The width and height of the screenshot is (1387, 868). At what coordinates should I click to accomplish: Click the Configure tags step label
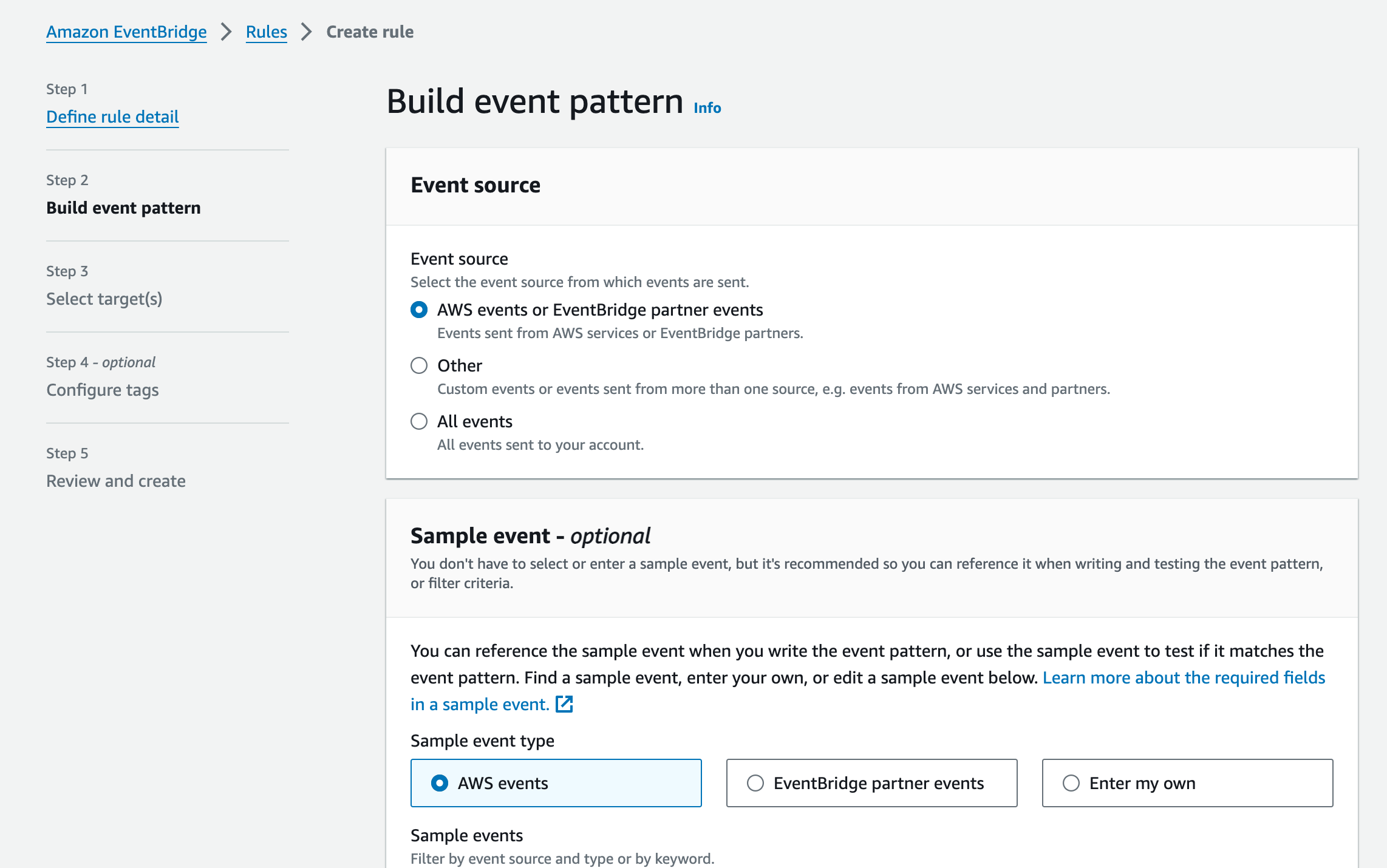click(103, 390)
